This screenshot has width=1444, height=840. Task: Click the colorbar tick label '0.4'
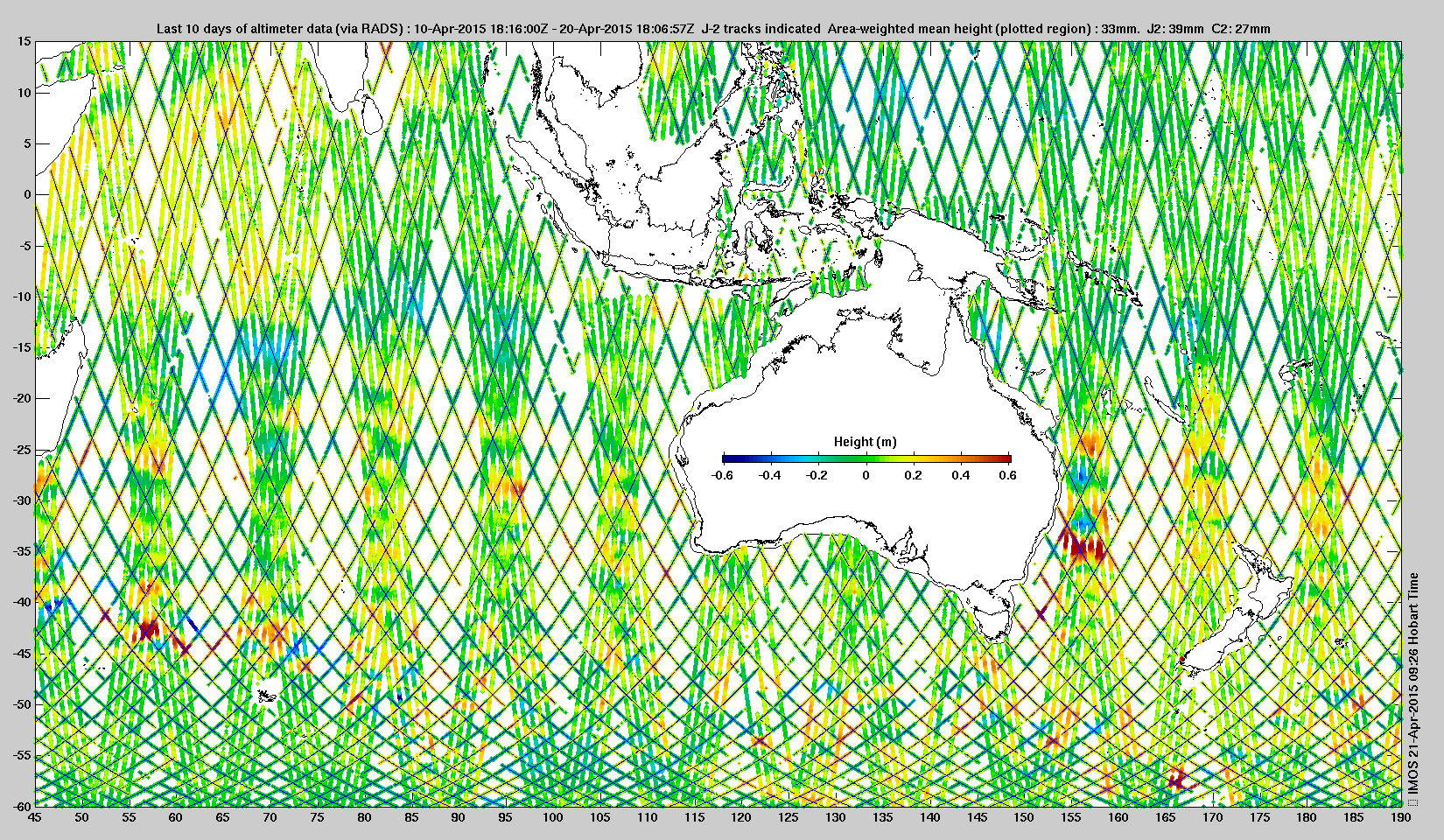coord(961,475)
